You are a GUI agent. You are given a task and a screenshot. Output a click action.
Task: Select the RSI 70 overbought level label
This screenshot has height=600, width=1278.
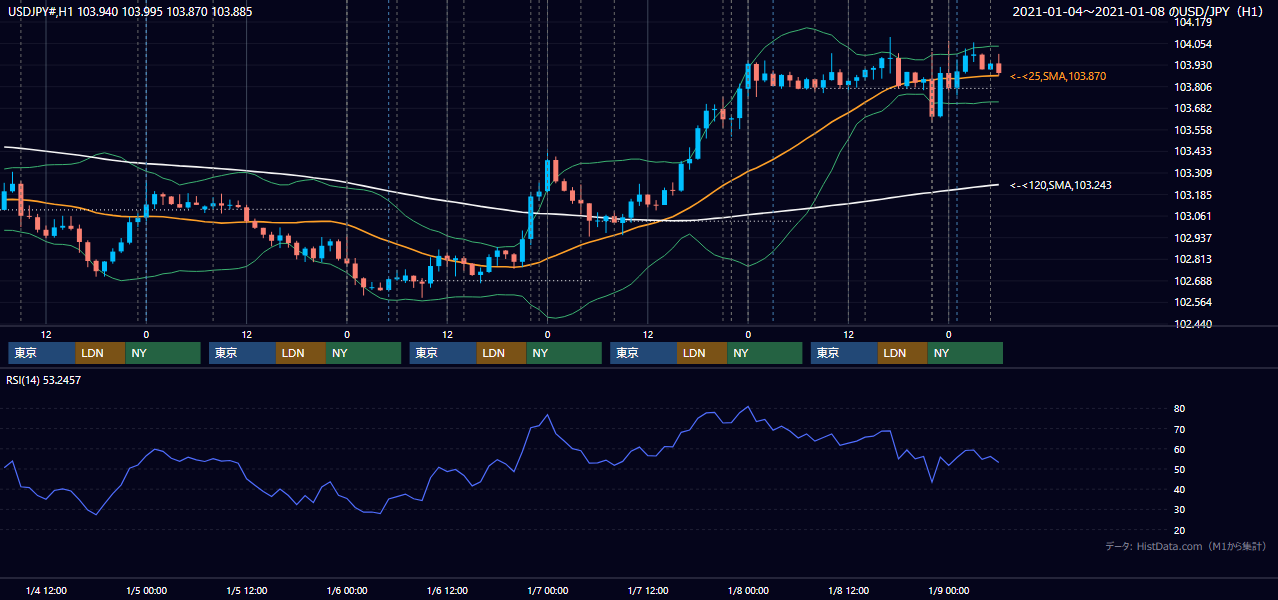(x=1180, y=429)
